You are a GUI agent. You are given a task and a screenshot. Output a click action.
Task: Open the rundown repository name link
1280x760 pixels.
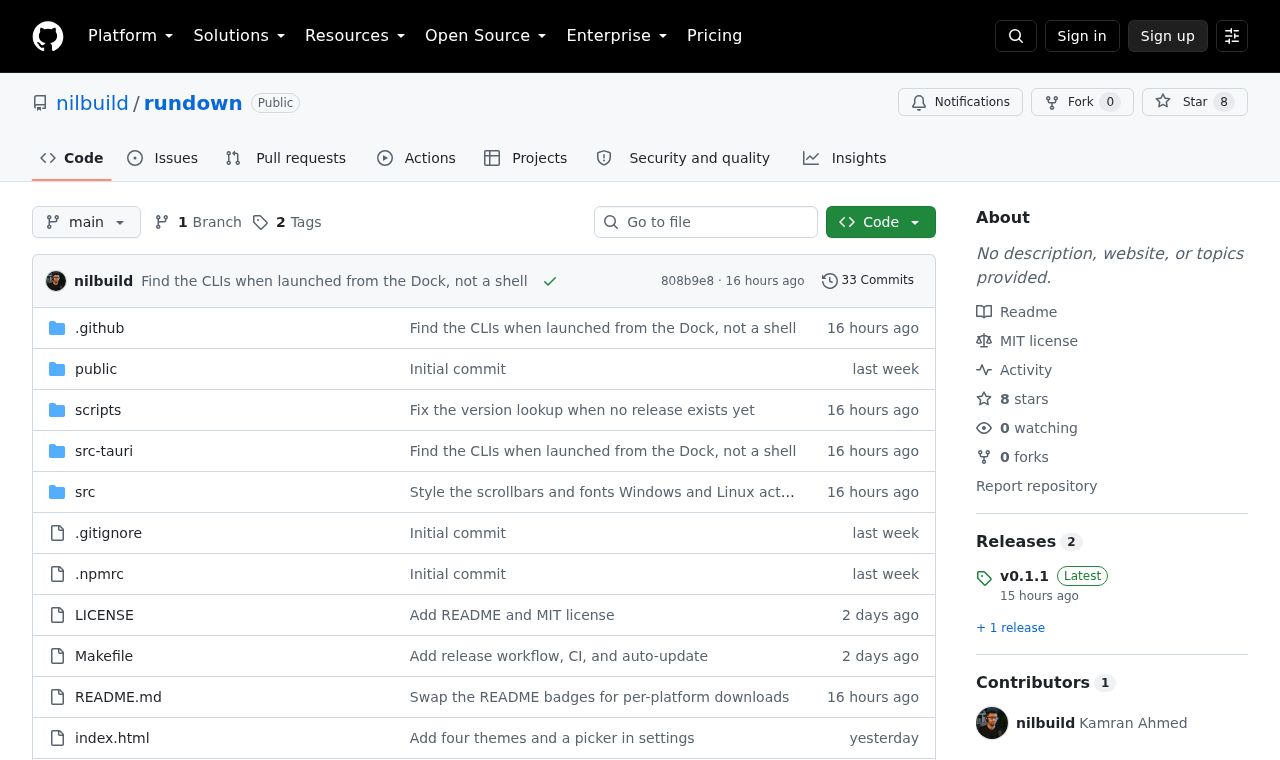193,103
